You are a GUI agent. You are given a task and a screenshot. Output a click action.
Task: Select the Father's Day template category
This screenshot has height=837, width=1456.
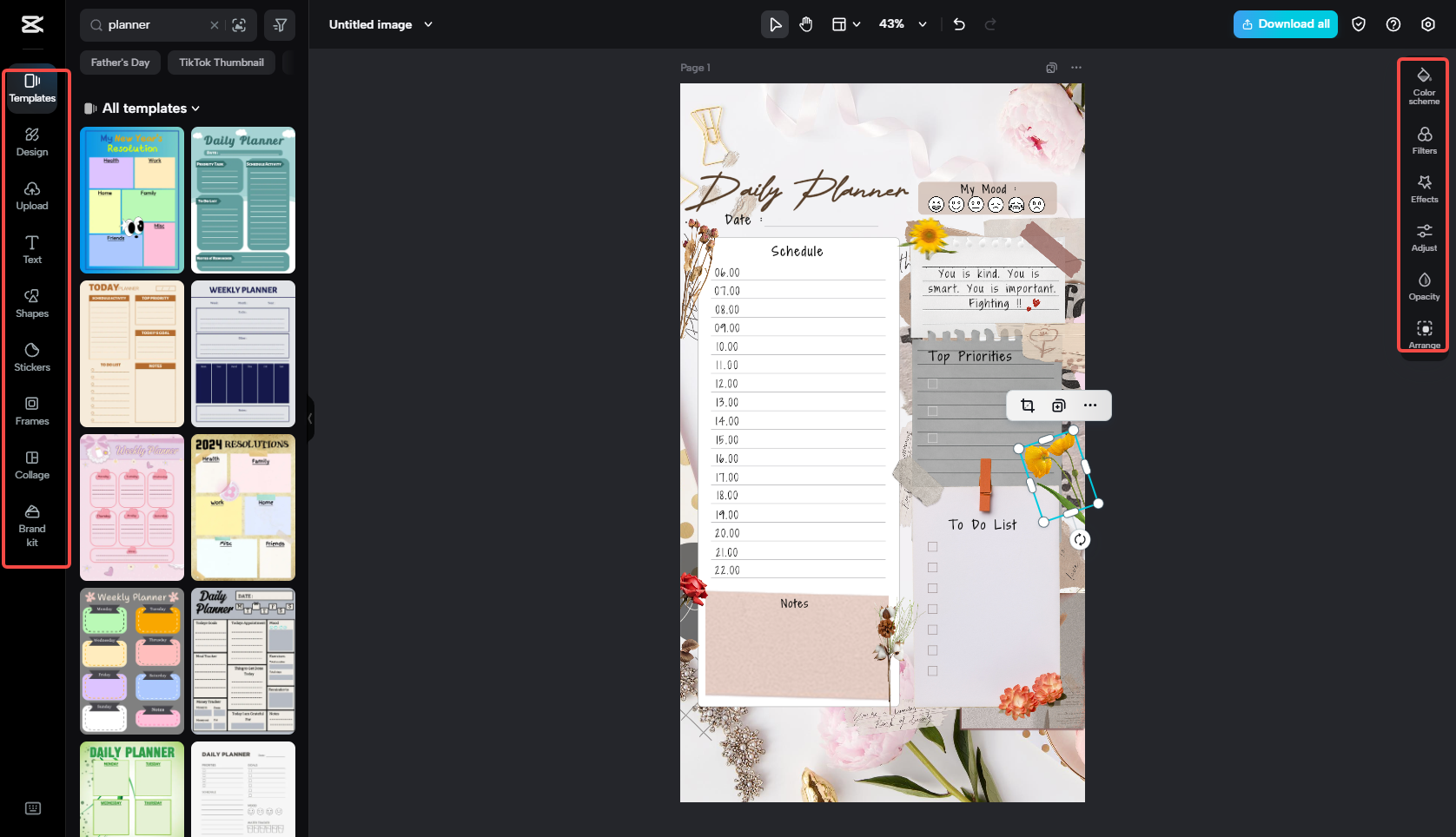tap(120, 62)
